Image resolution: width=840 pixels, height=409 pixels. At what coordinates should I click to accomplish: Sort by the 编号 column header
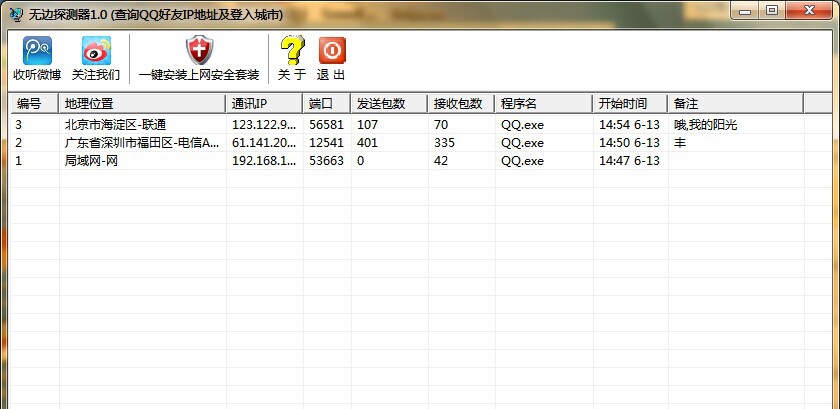pyautogui.click(x=34, y=103)
